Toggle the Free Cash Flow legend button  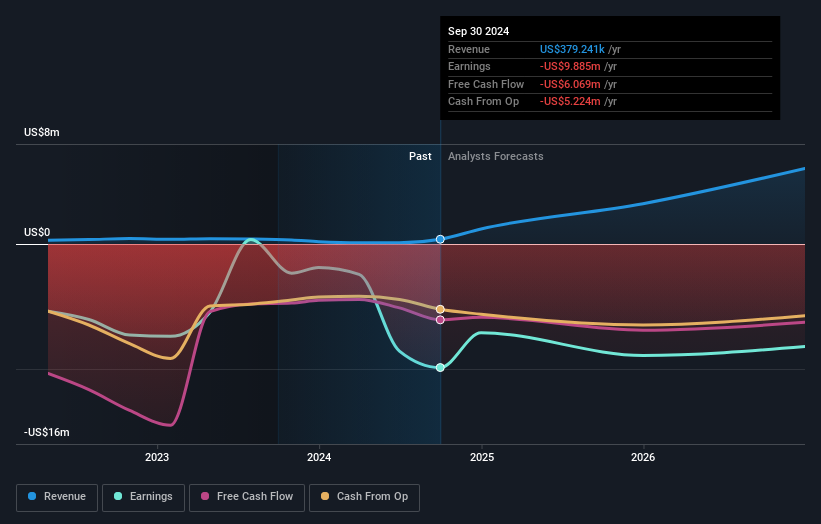(x=247, y=497)
